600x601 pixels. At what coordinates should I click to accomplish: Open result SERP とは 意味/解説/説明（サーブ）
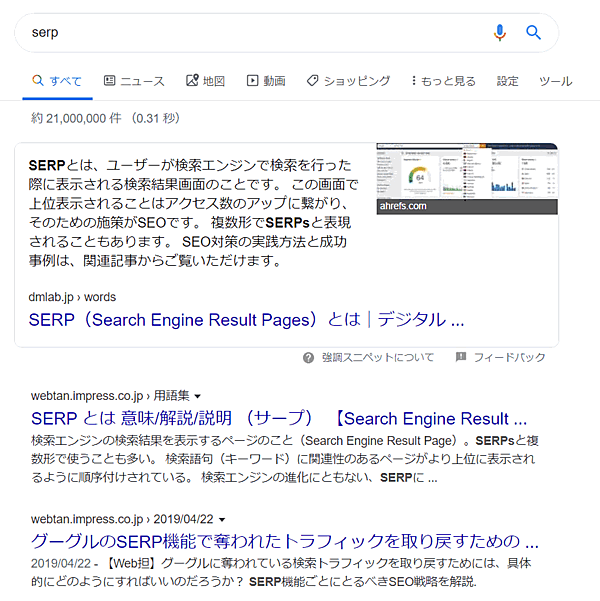pyautogui.click(x=279, y=418)
